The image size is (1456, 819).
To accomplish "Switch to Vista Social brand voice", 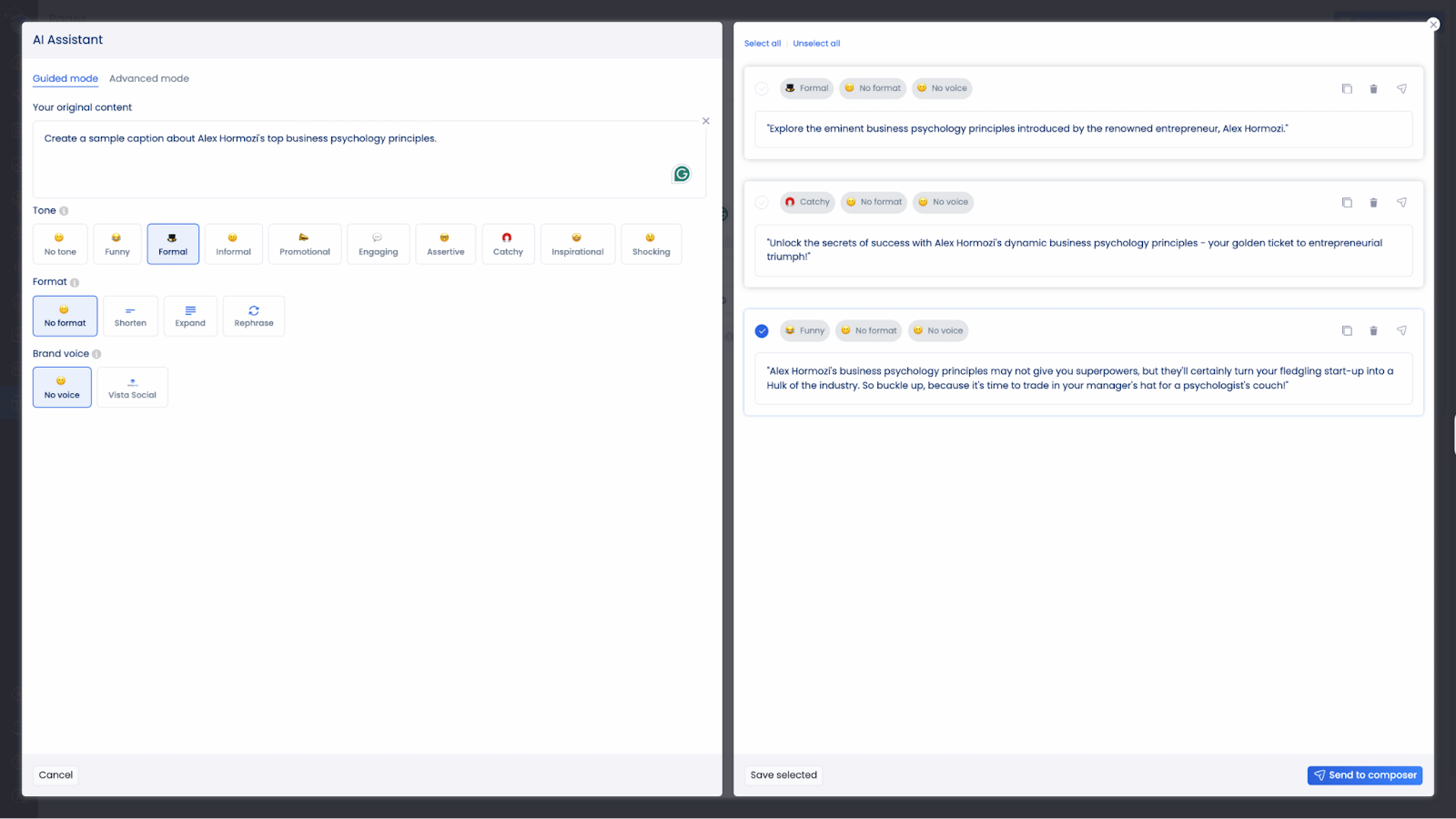I will coord(132,387).
